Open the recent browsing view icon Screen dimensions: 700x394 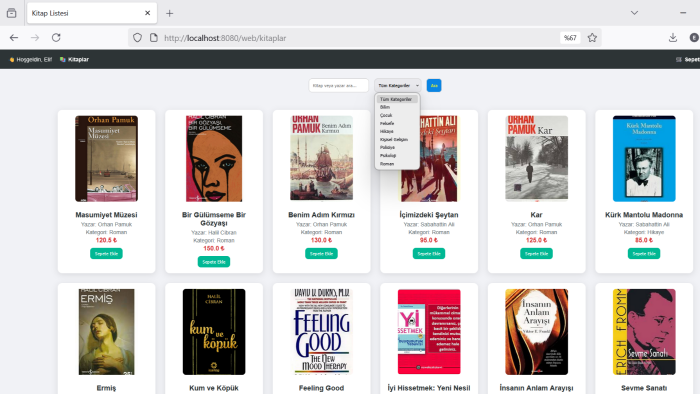[x=12, y=13]
